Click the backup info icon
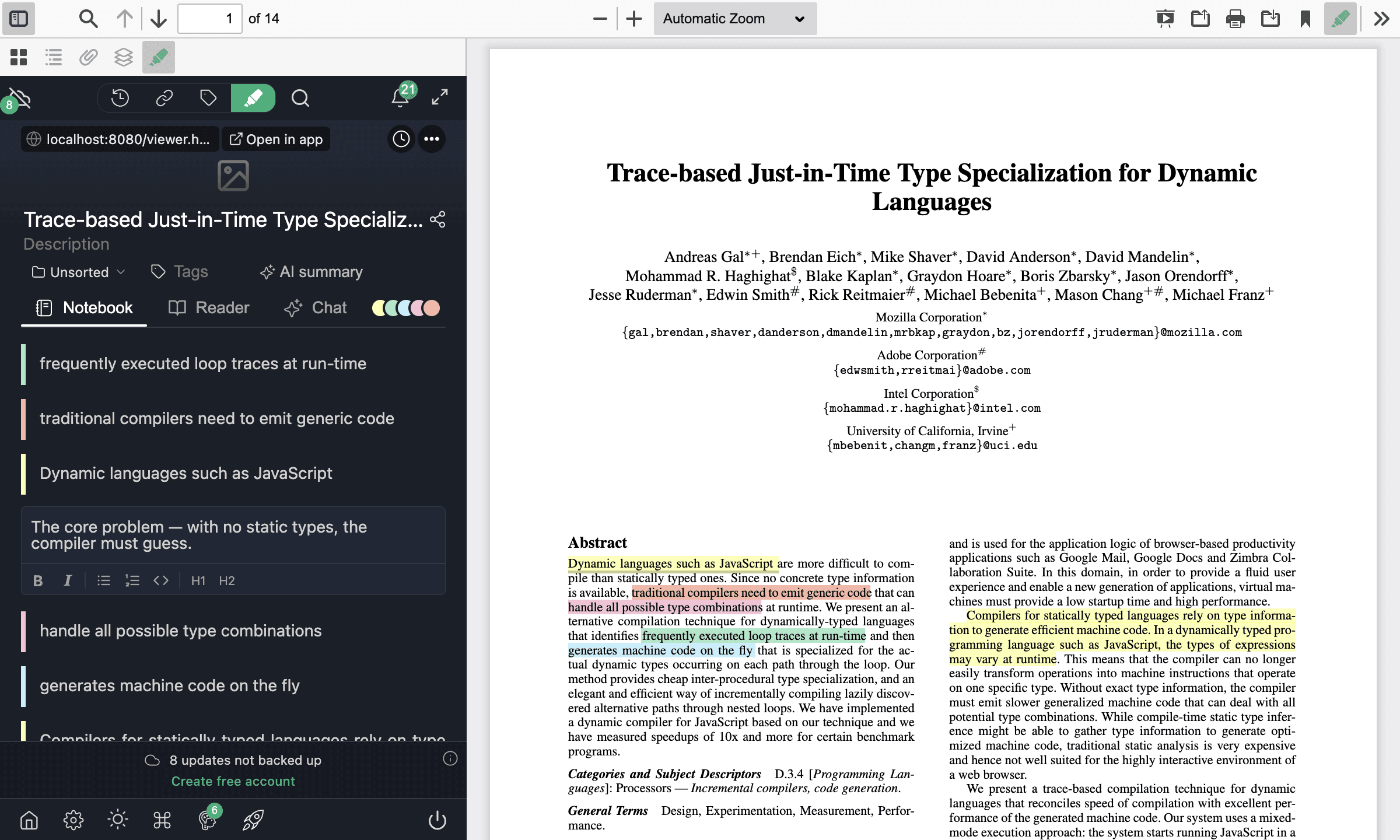The image size is (1400, 840). [x=450, y=758]
